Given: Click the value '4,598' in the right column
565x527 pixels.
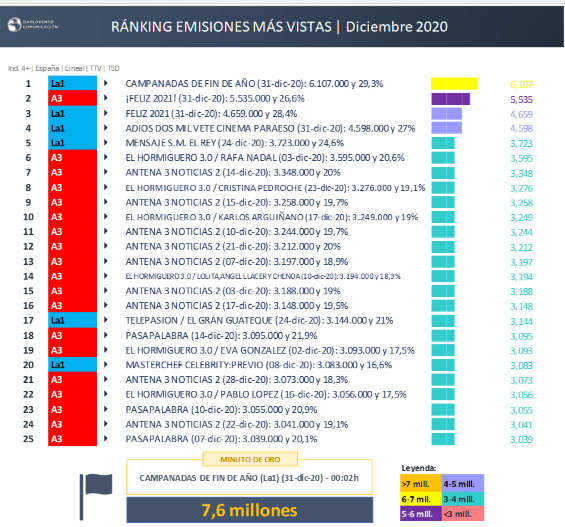Looking at the screenshot, I should pyautogui.click(x=521, y=128).
